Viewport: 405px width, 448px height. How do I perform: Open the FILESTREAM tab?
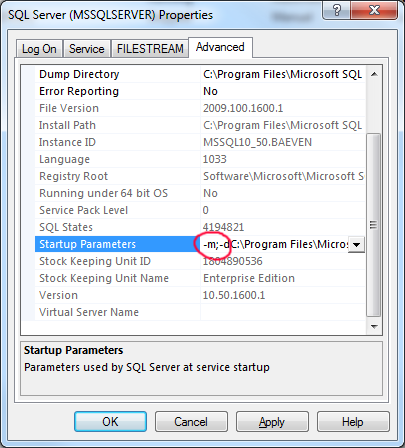click(150, 49)
